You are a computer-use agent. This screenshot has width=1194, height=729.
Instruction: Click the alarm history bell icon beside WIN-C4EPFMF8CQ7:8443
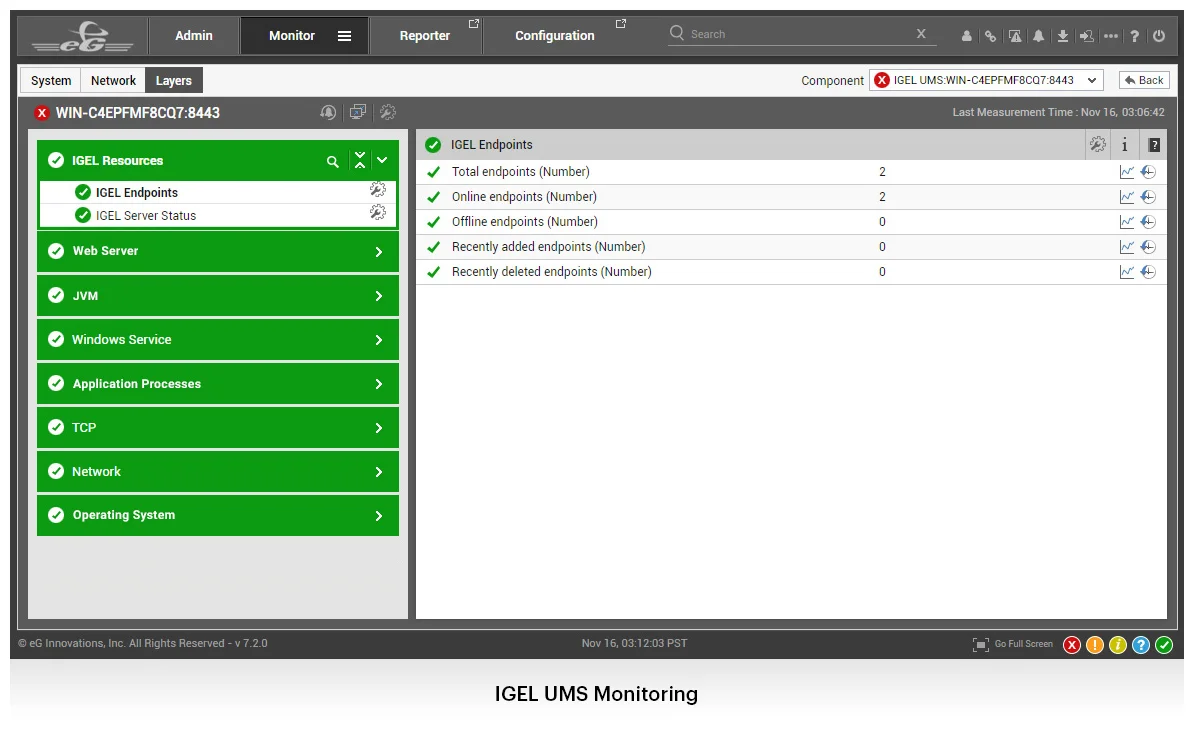[328, 113]
